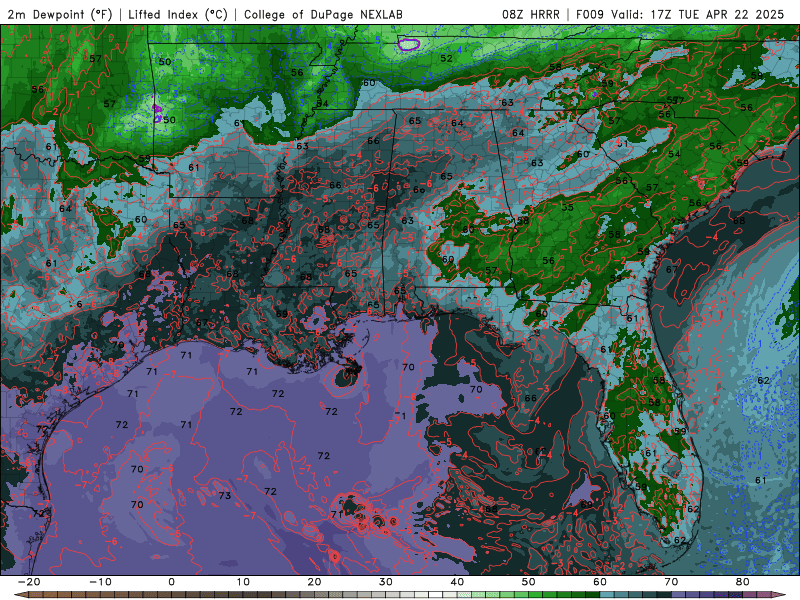Click the '08Z HRRR' model run label

531,14
